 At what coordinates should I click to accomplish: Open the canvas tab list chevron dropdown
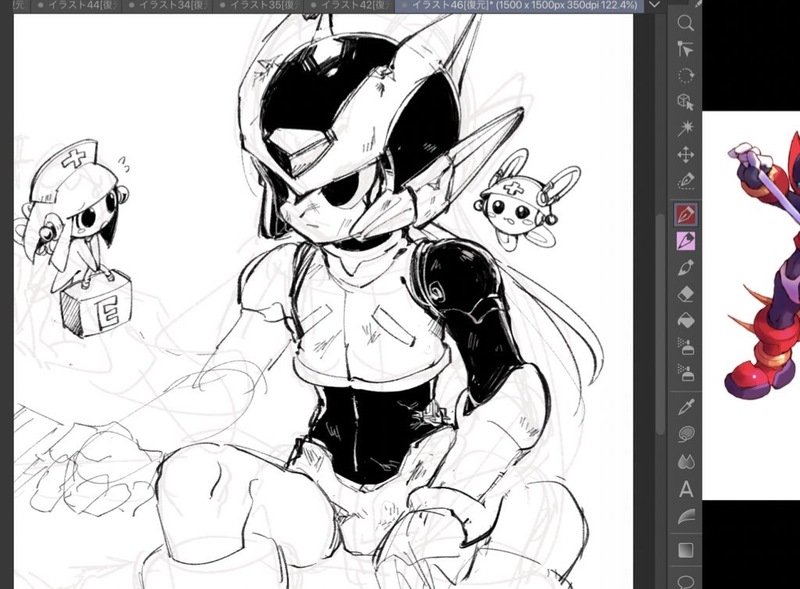(x=654, y=6)
